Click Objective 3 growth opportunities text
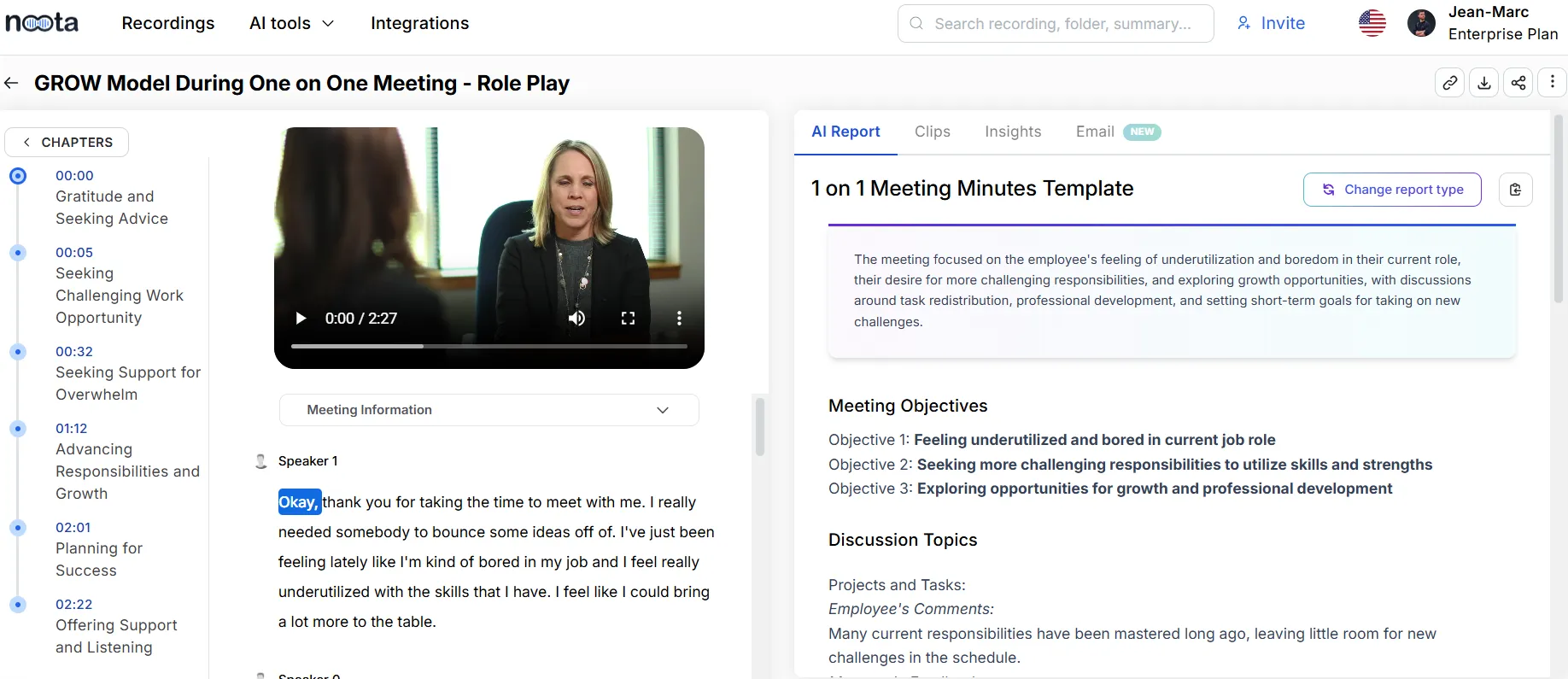This screenshot has width=1568, height=679. 1155,489
